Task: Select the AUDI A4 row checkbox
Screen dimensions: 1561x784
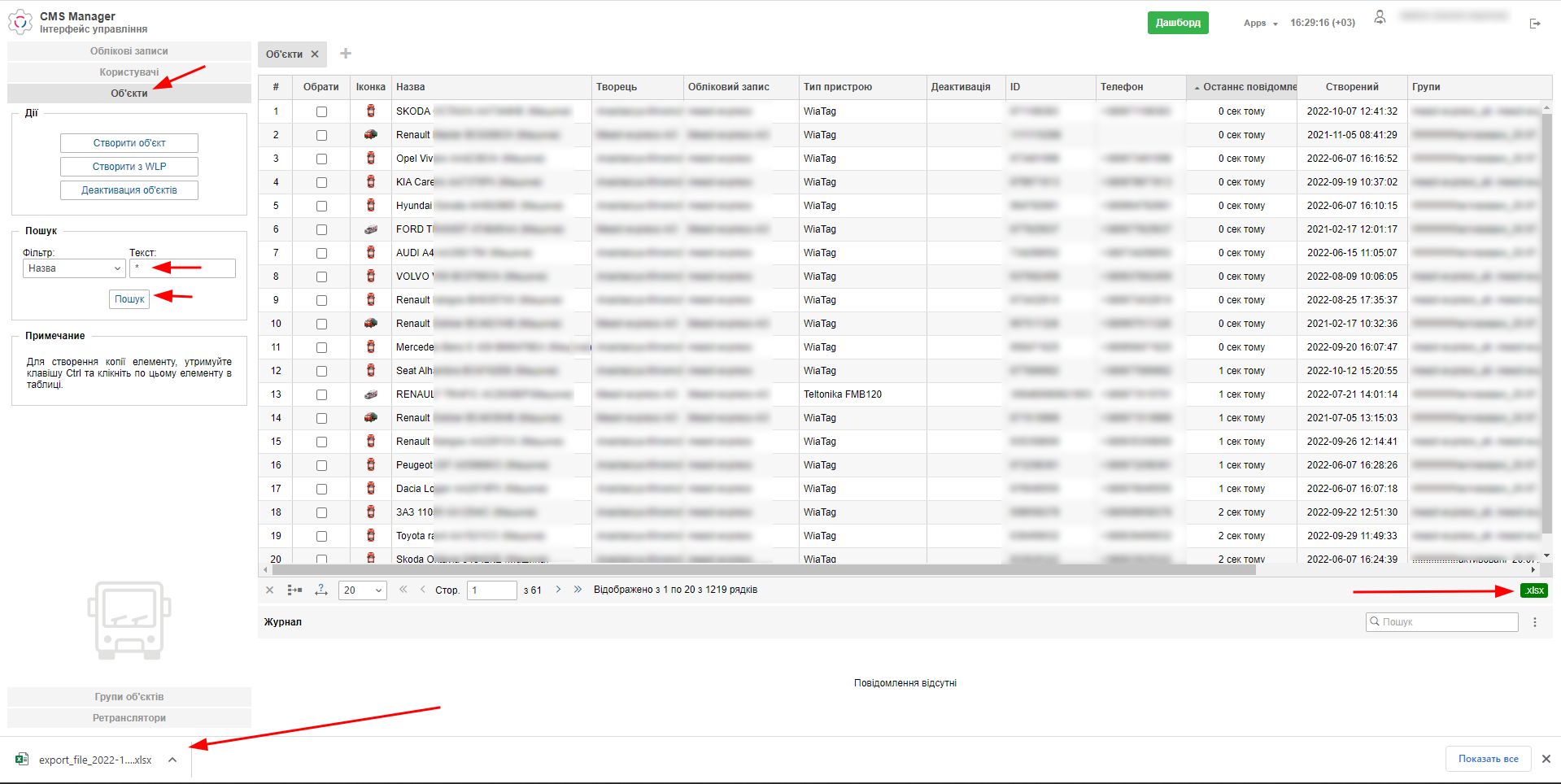Action: click(321, 253)
